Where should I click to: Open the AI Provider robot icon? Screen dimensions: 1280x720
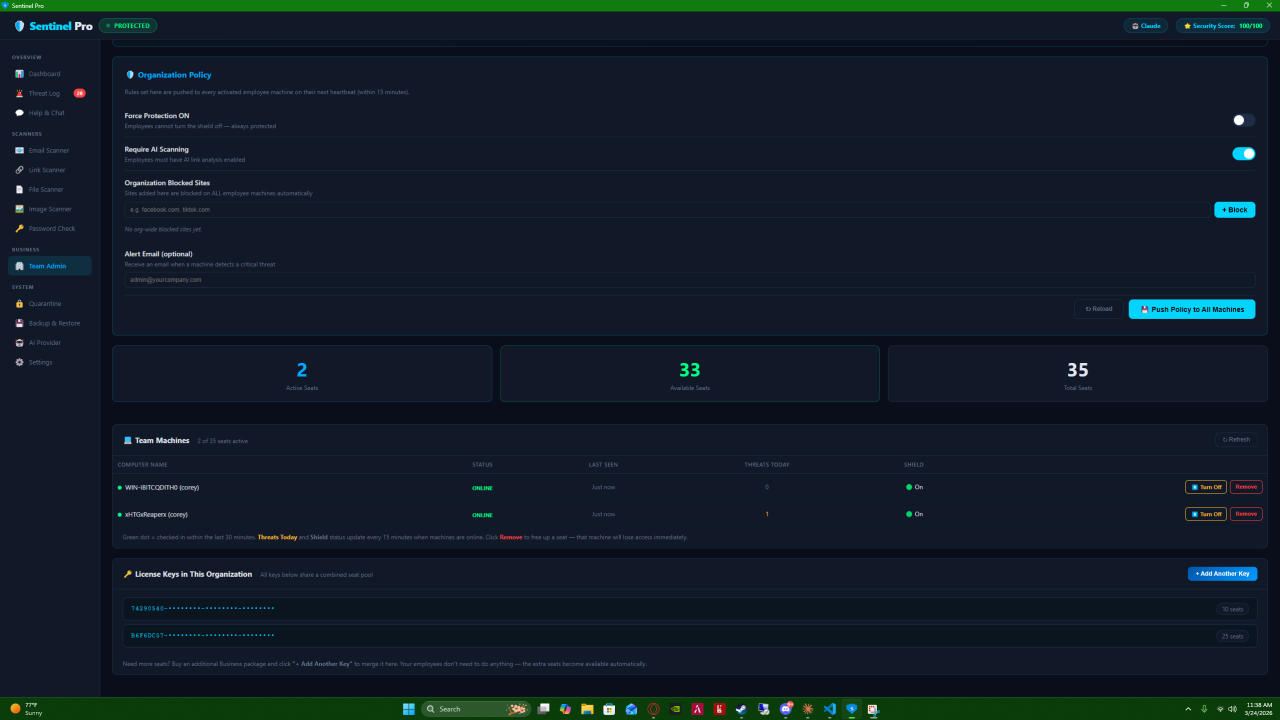point(19,343)
